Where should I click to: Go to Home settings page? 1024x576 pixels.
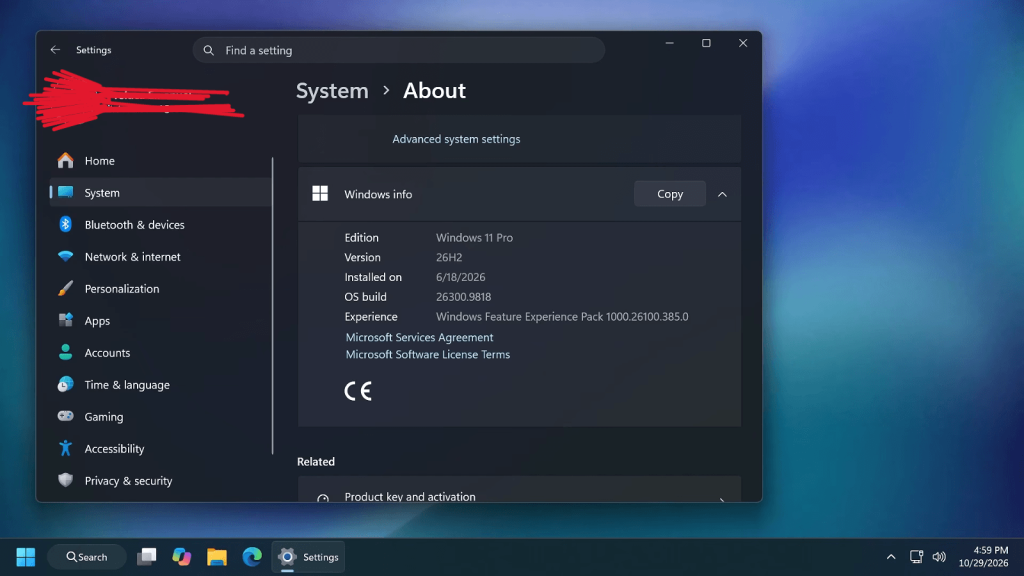tap(161, 160)
